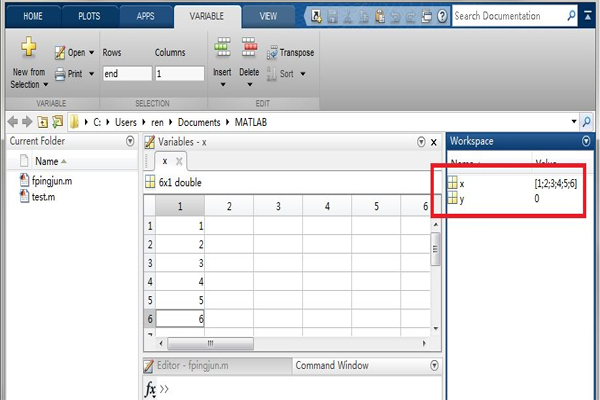Viewport: 600px width, 400px height.
Task: Select test.m in Current Folder
Action: [x=38, y=197]
